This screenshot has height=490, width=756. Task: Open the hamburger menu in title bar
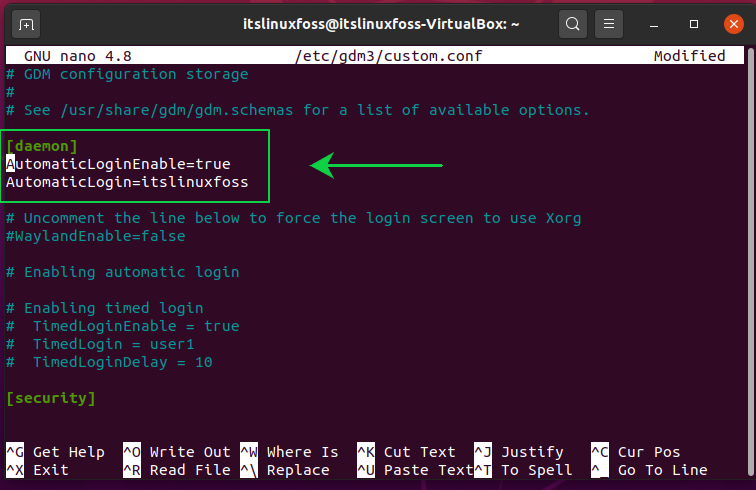609,24
